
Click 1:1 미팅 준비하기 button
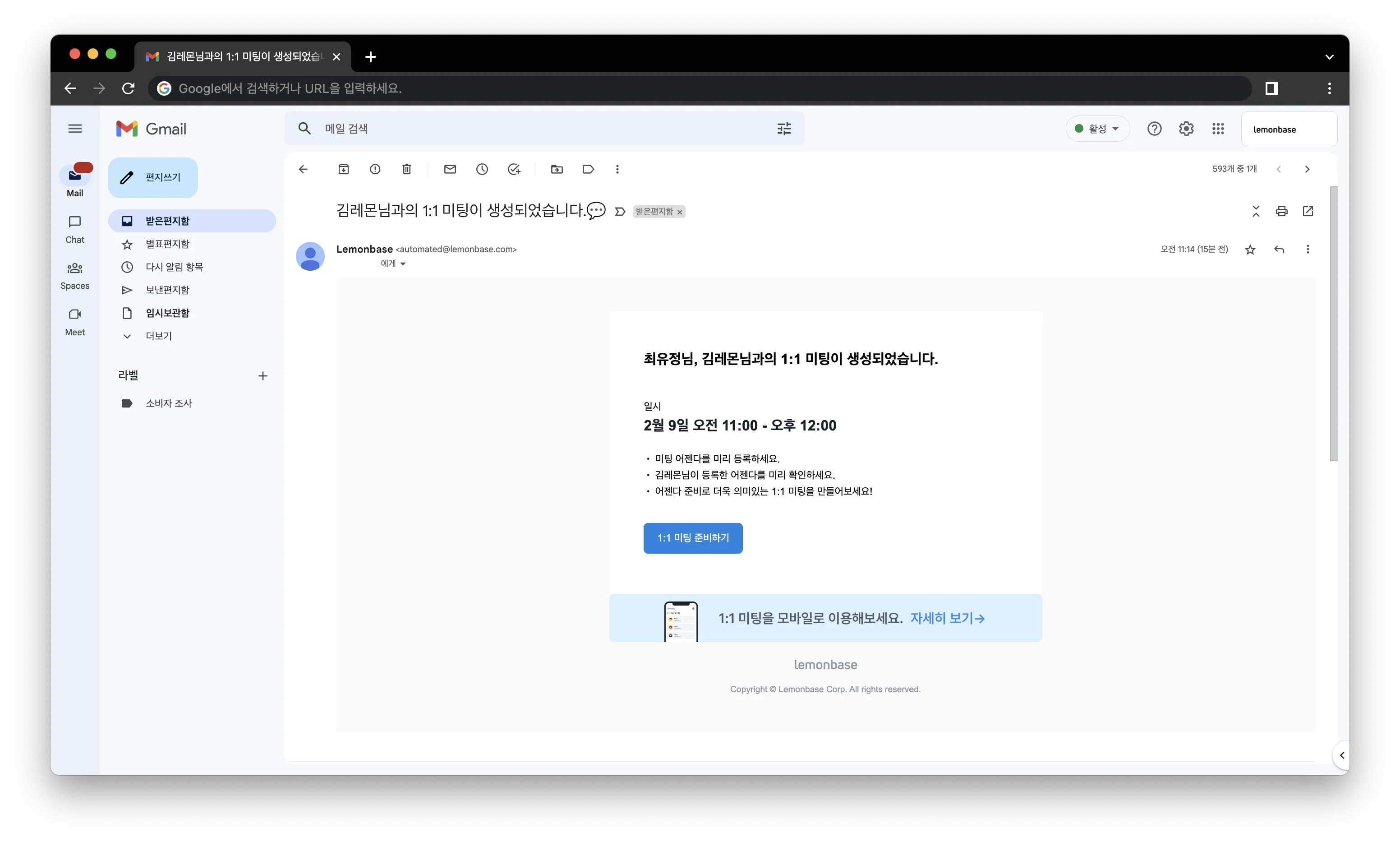(693, 538)
